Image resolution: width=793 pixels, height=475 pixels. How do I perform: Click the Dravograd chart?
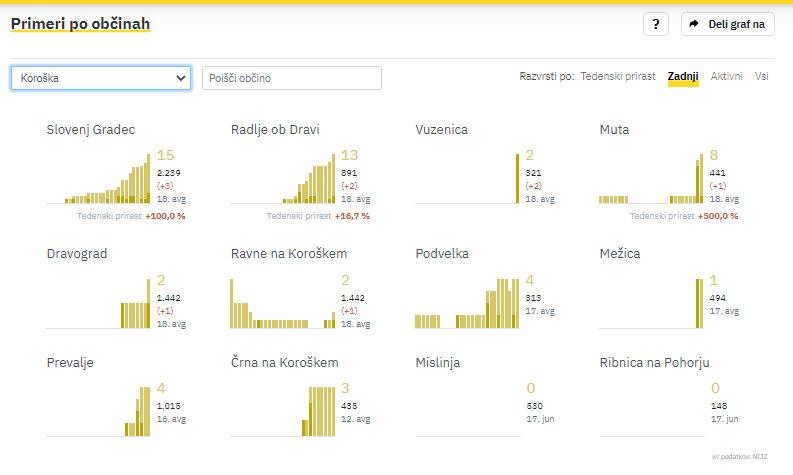pos(98,305)
